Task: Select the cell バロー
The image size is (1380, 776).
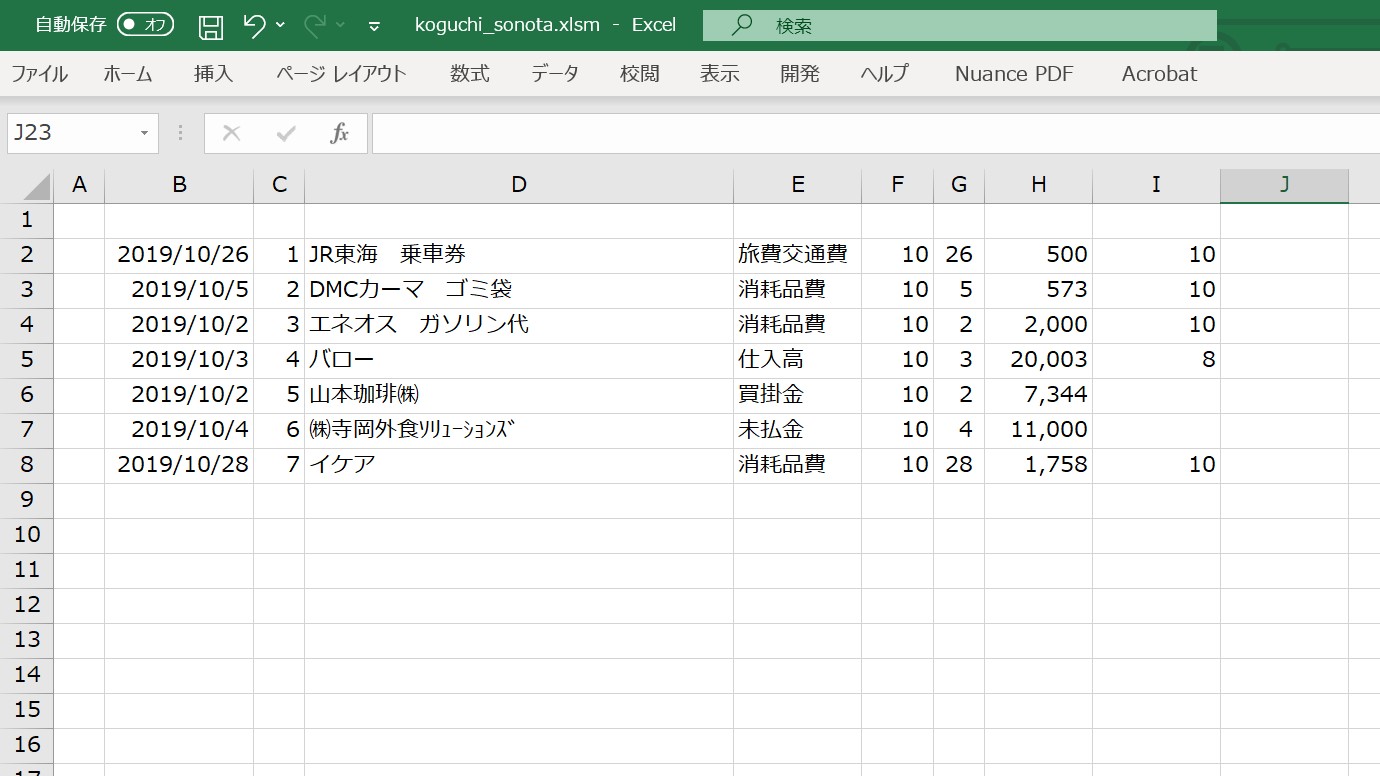Action: [x=518, y=359]
